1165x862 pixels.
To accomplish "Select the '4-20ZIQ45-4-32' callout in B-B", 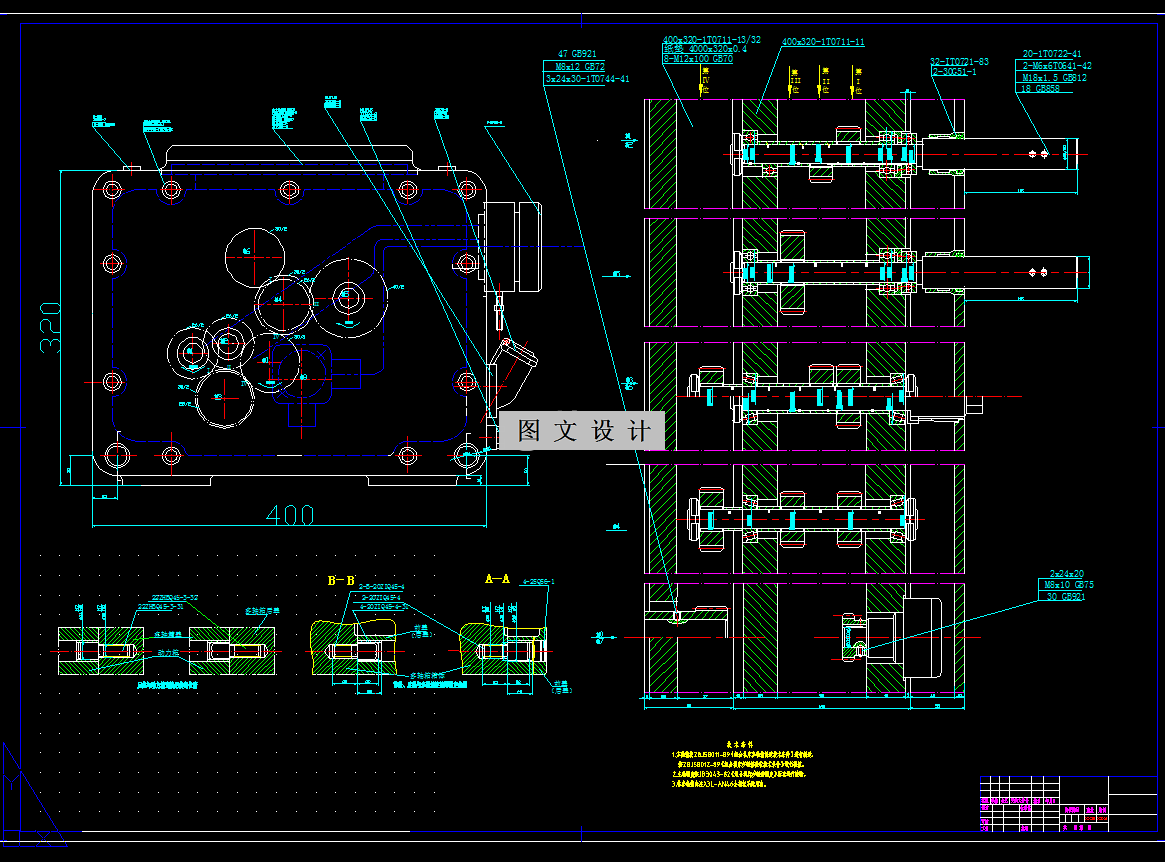I will pyautogui.click(x=383, y=606).
